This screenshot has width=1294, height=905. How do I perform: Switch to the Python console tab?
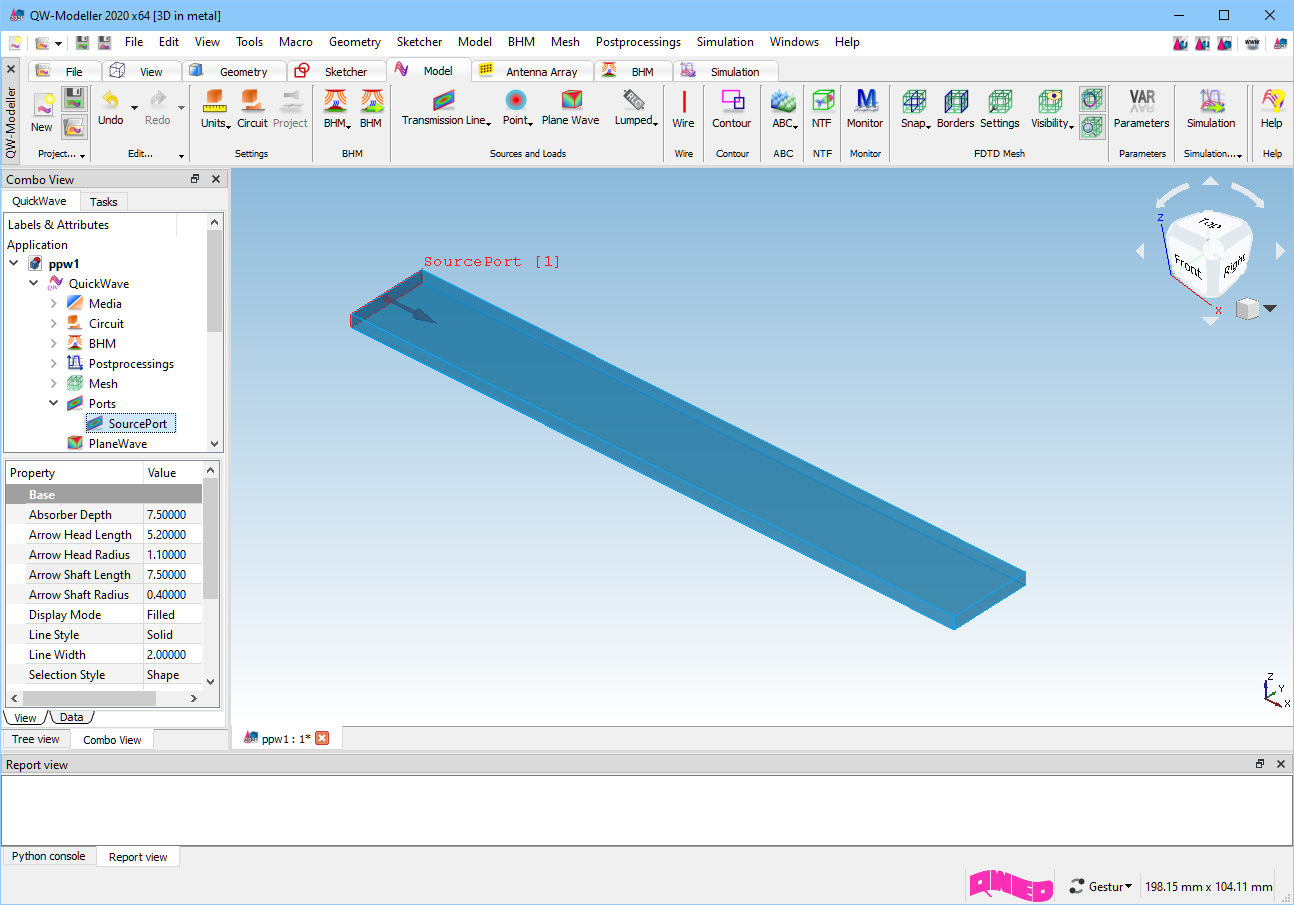tap(49, 856)
